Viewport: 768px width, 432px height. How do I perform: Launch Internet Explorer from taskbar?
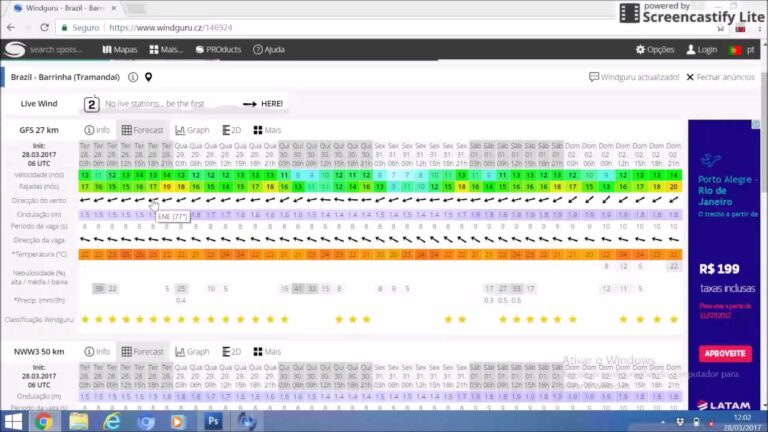pos(112,421)
